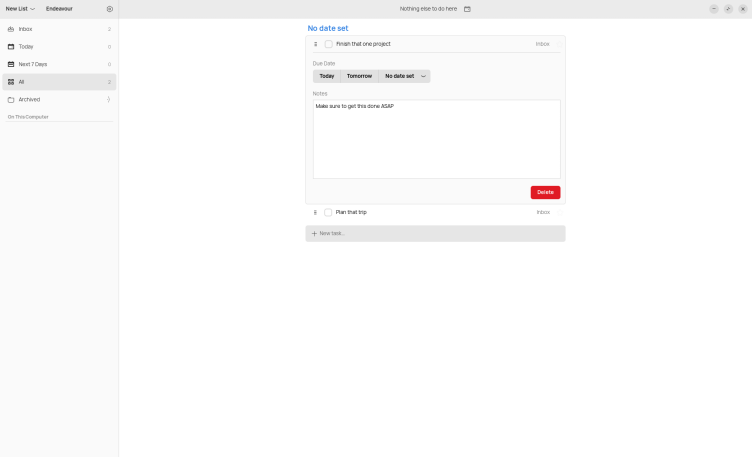
Task: Open the main menu icon beside Endeavour
Action: 110,9
